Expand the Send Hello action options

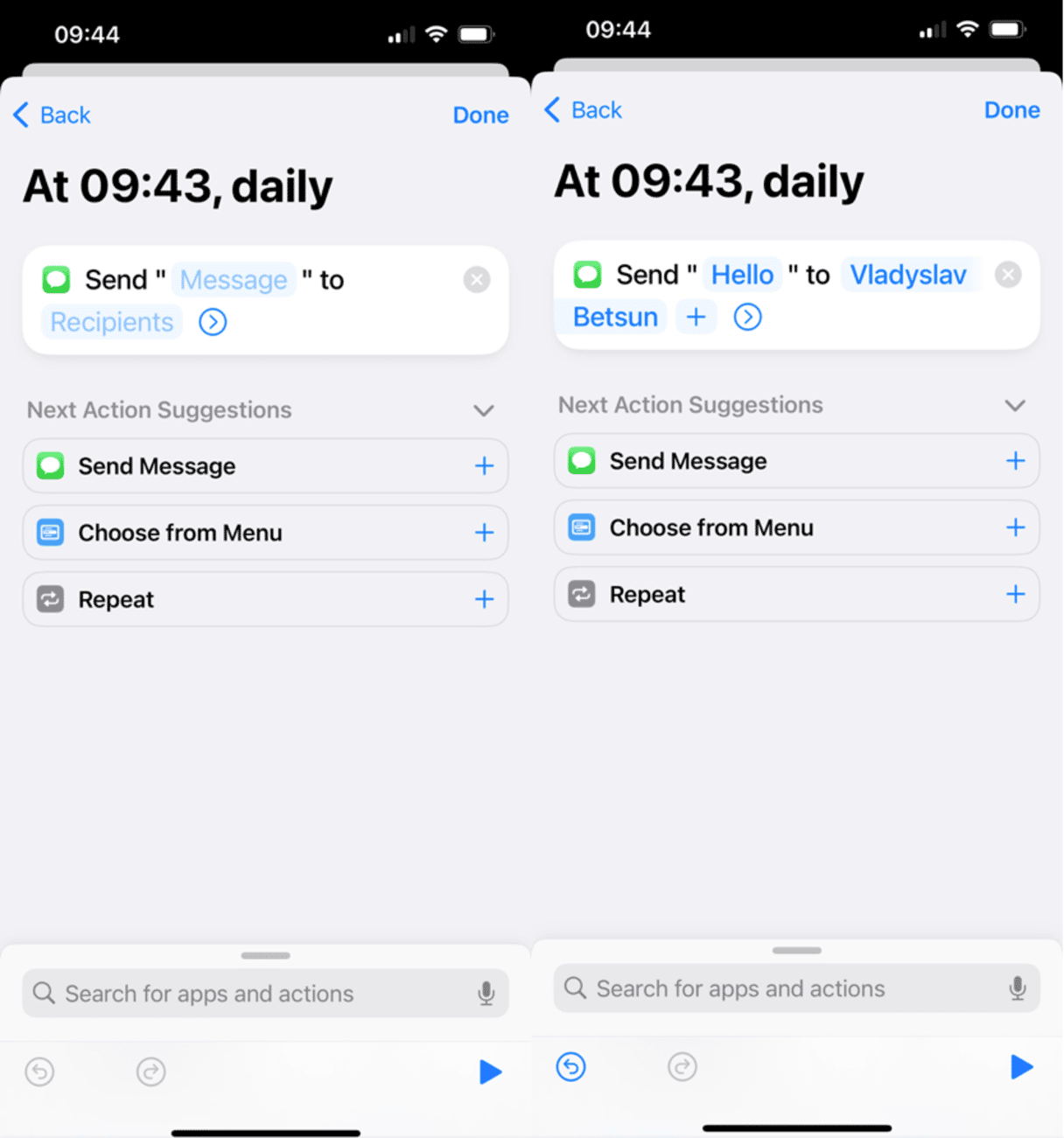coord(747,317)
